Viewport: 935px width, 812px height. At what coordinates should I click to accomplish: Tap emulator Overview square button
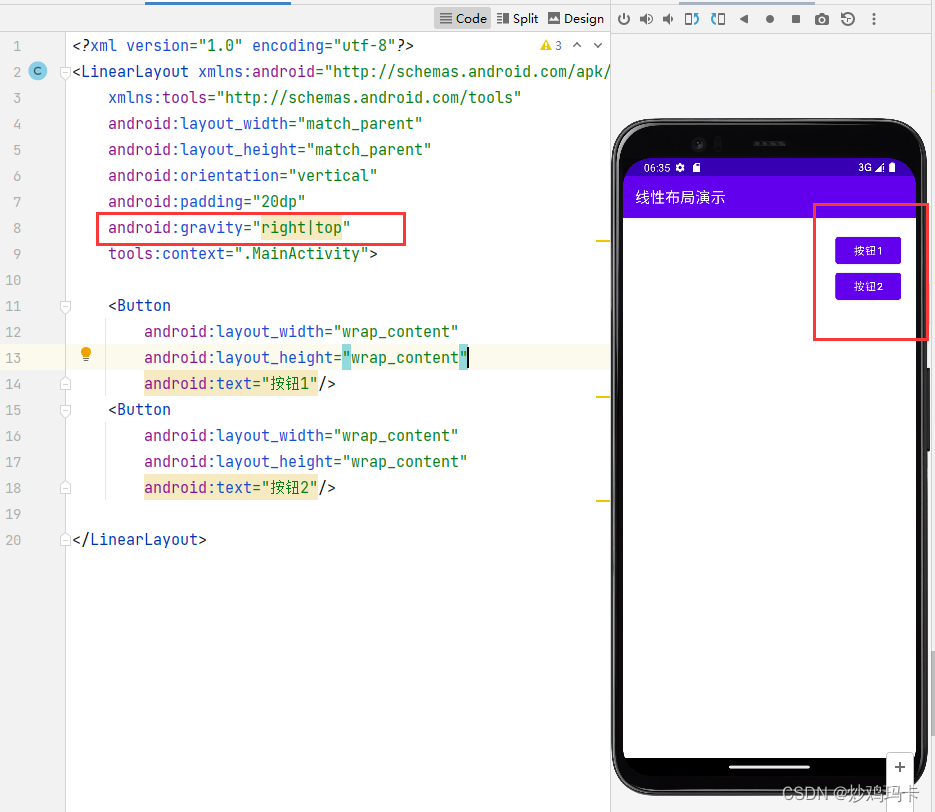[795, 19]
